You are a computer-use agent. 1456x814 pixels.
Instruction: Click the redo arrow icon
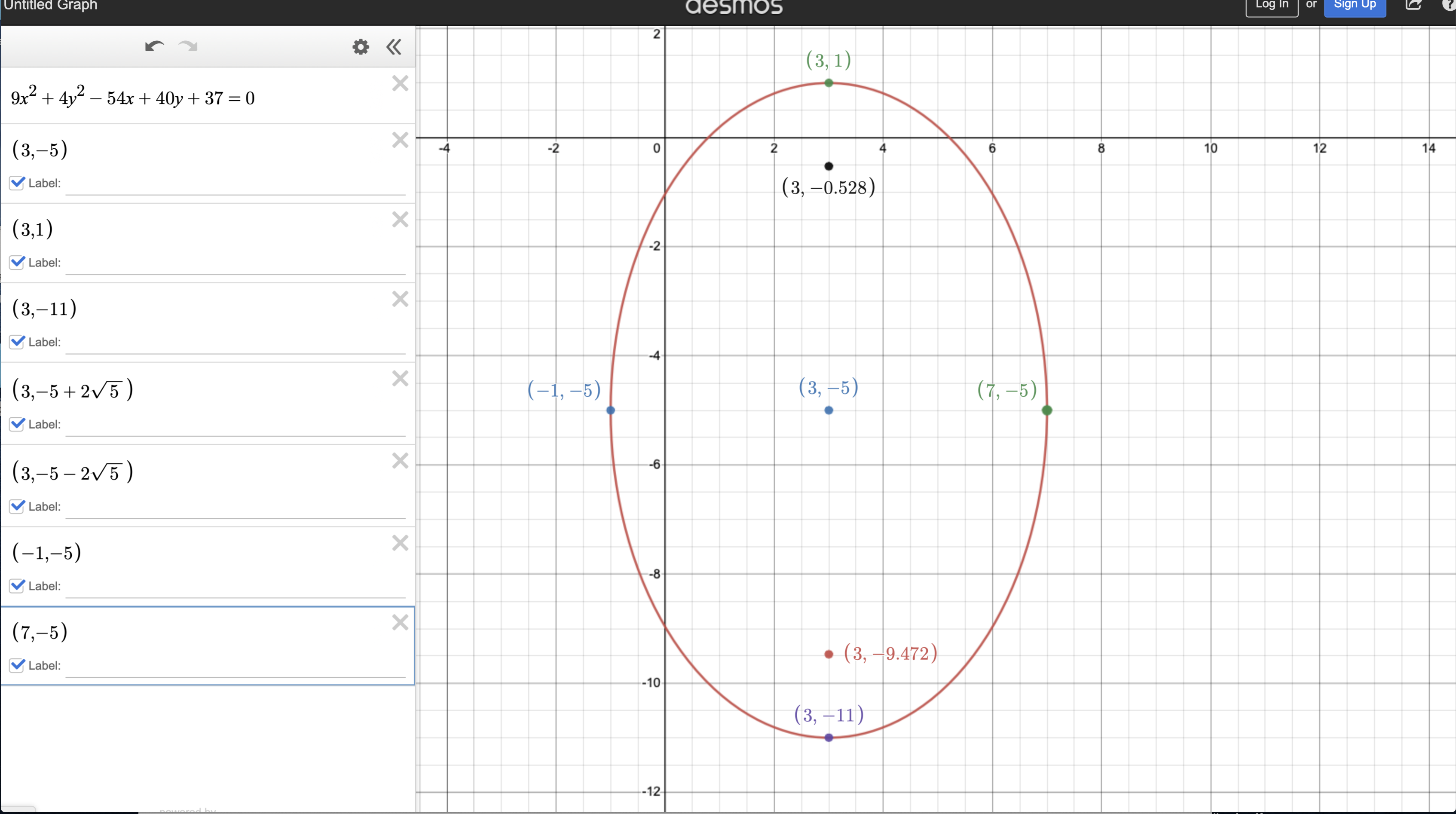[188, 46]
